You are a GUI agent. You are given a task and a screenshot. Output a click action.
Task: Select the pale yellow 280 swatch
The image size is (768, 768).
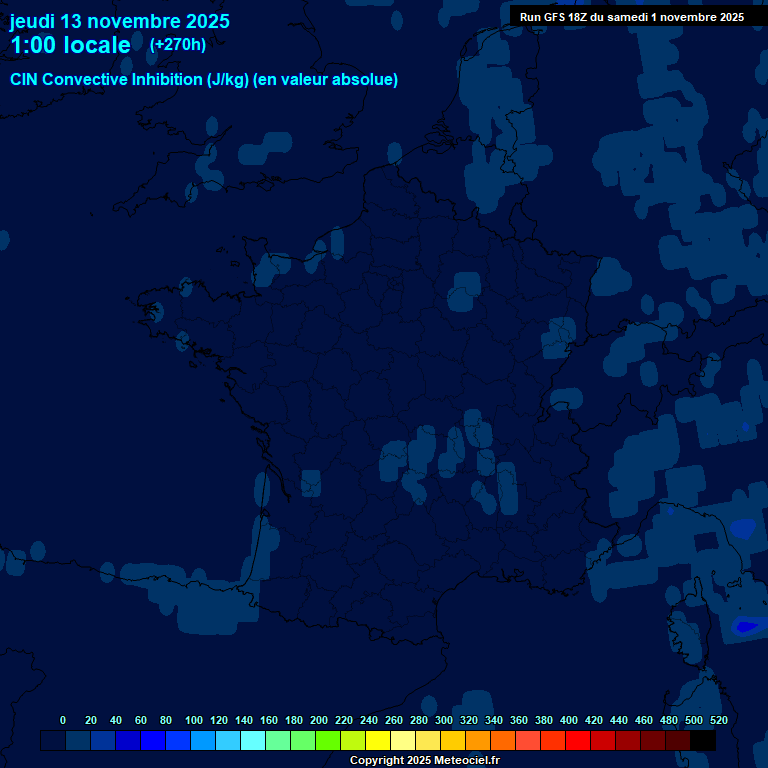[403, 740]
